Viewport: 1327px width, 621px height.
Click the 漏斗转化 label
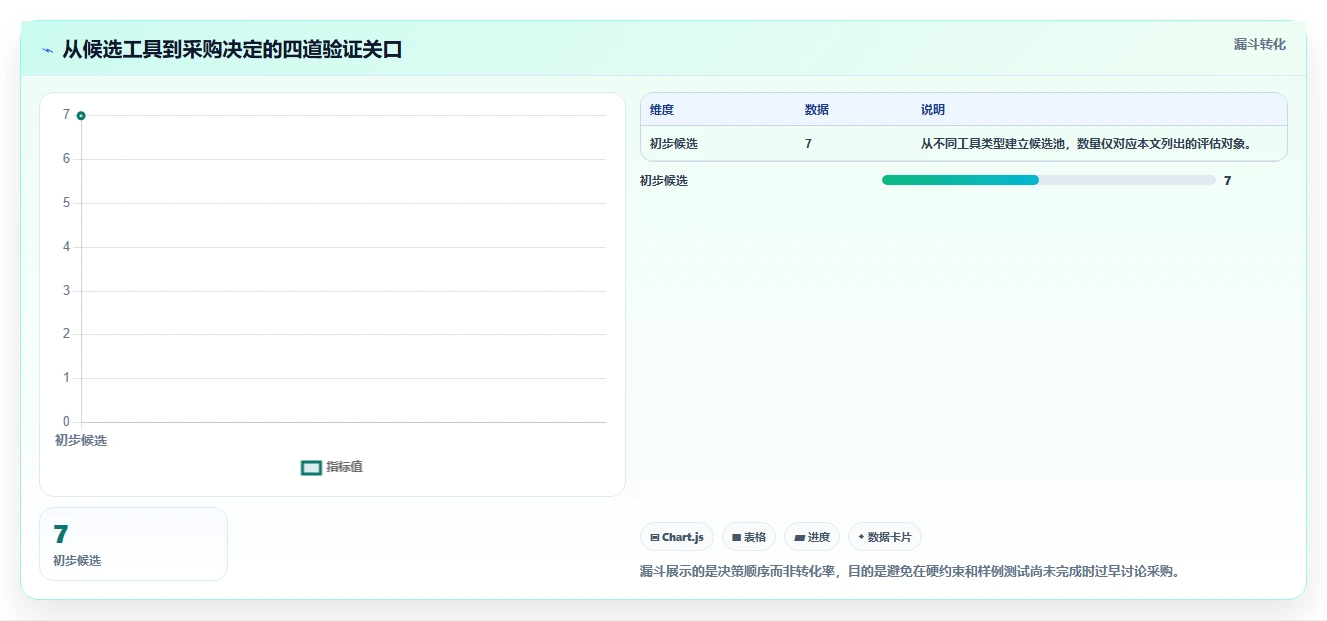[x=1259, y=44]
